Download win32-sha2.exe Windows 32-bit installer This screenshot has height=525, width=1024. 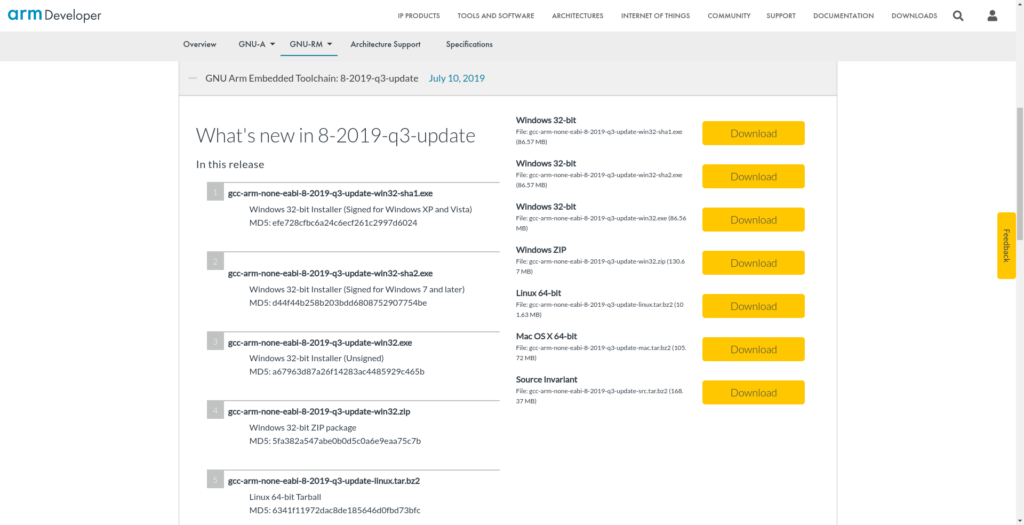click(x=753, y=176)
